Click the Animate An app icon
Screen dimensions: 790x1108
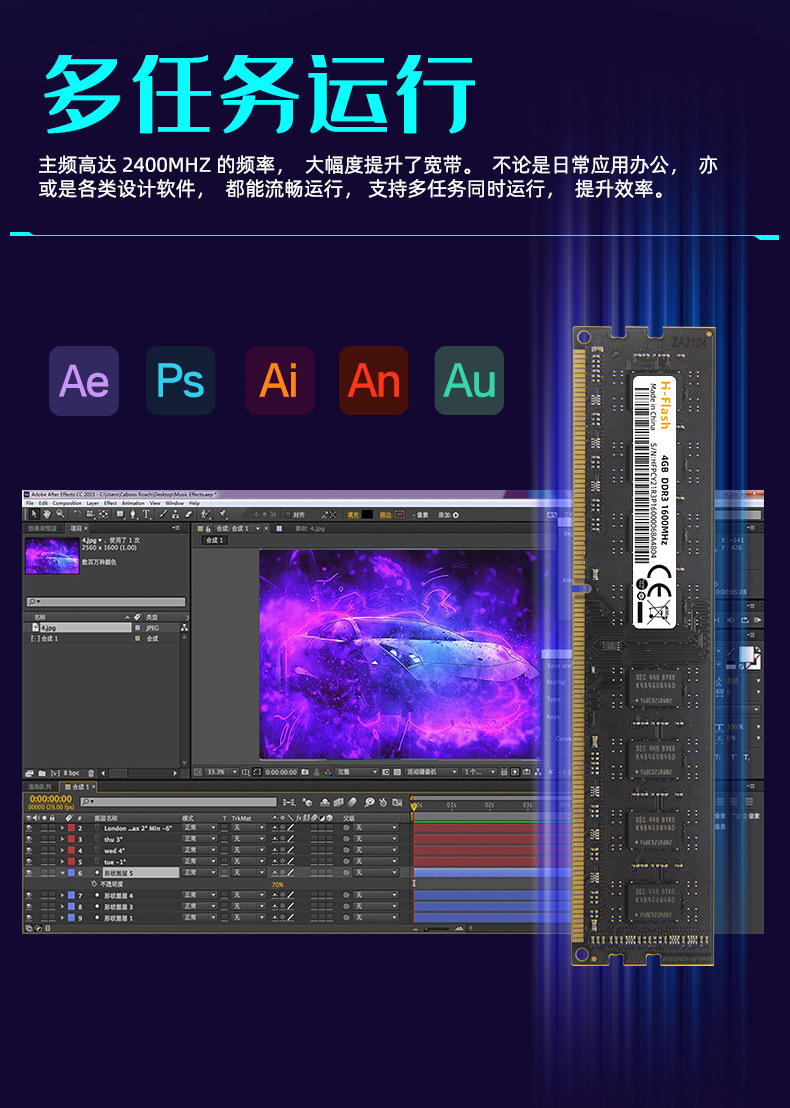(x=374, y=381)
